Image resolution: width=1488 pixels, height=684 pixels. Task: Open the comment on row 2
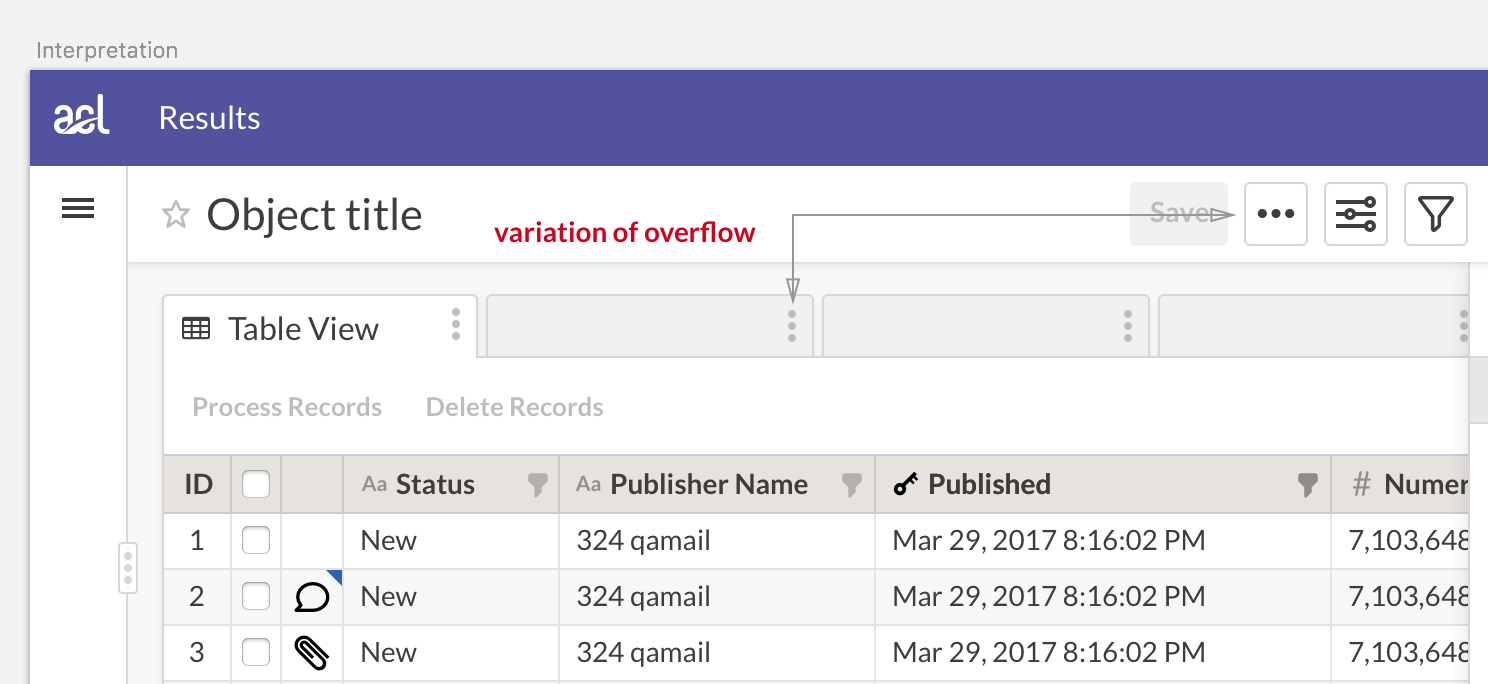pyautogui.click(x=312, y=598)
